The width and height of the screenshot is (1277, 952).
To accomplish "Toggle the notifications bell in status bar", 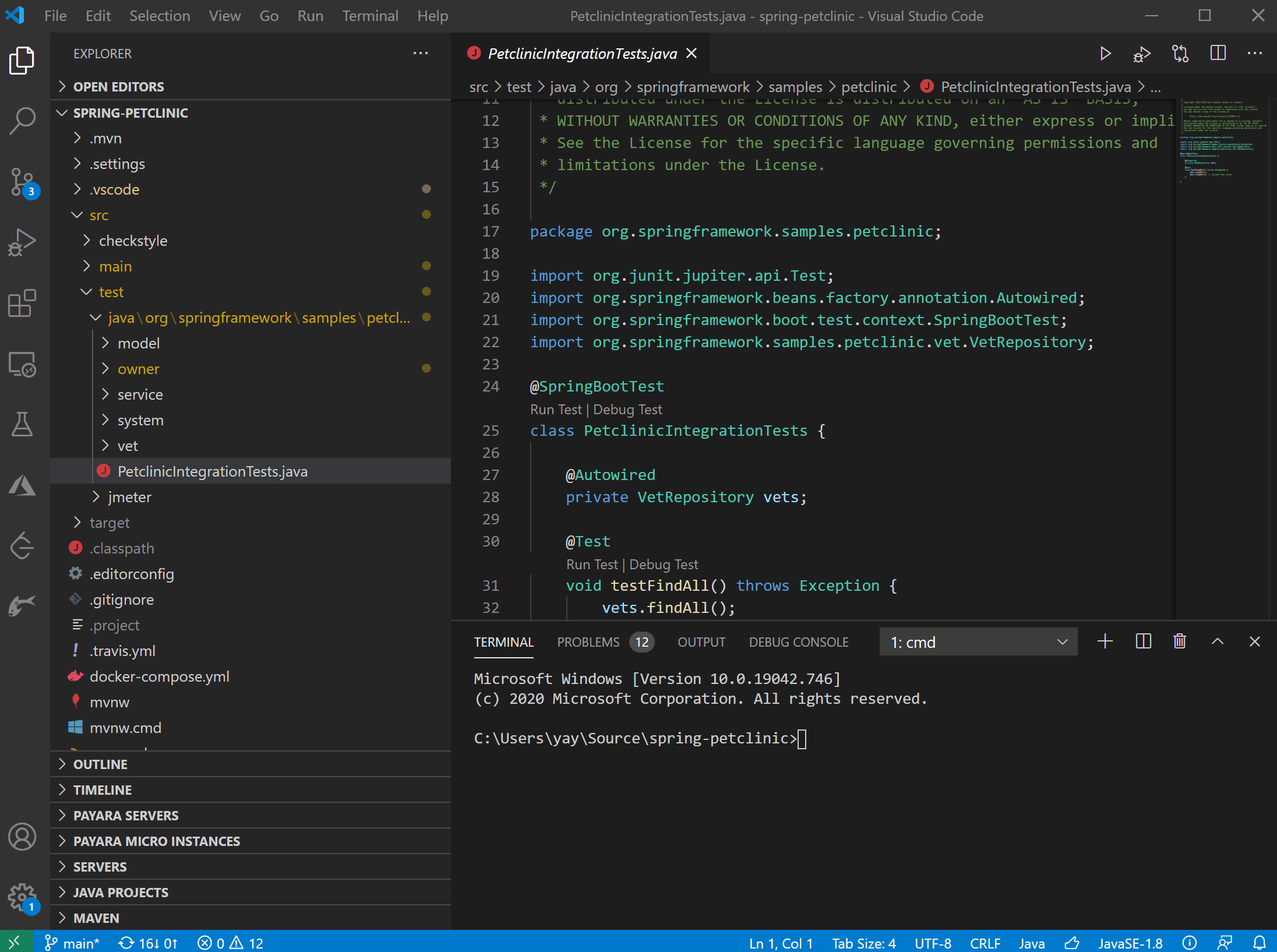I will pos(1258,942).
